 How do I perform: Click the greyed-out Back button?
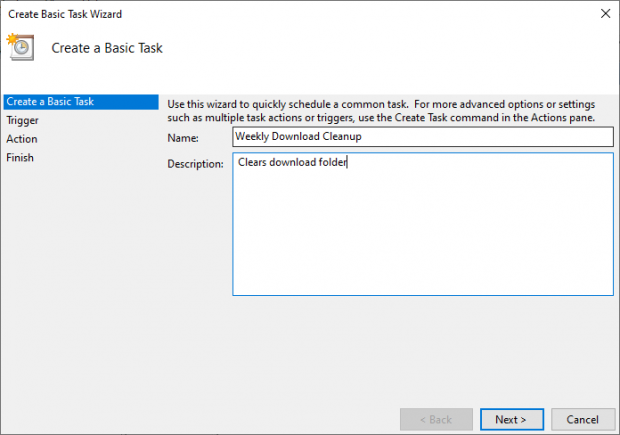coord(436,419)
